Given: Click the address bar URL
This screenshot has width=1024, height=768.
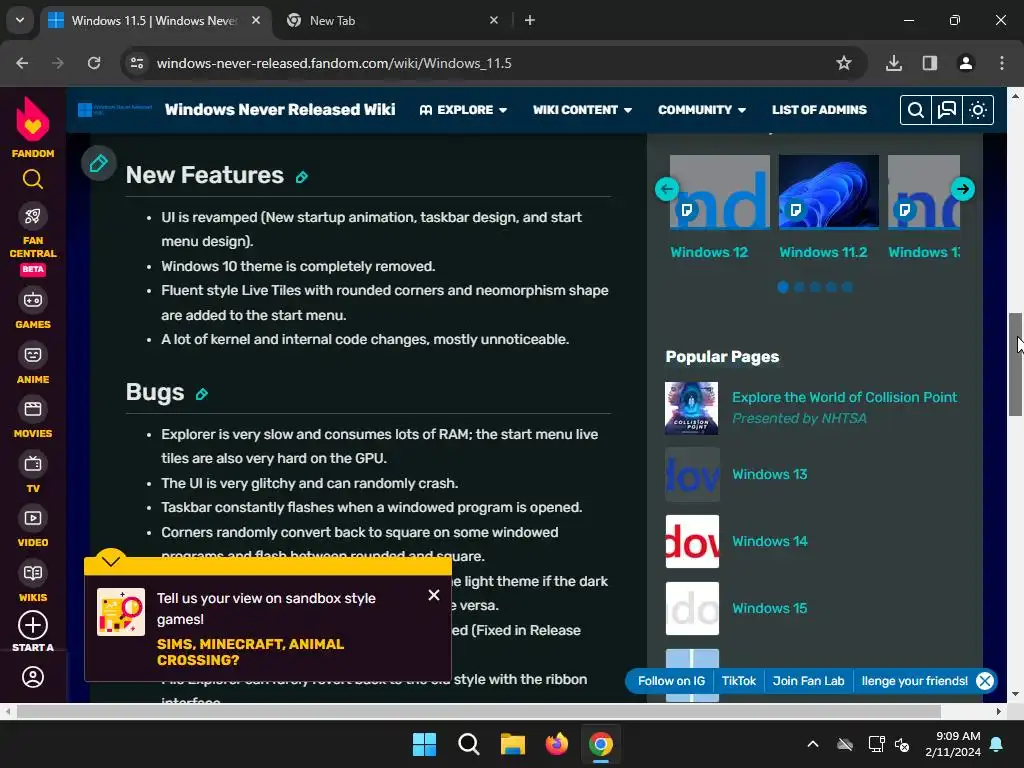Looking at the screenshot, I should tap(334, 63).
